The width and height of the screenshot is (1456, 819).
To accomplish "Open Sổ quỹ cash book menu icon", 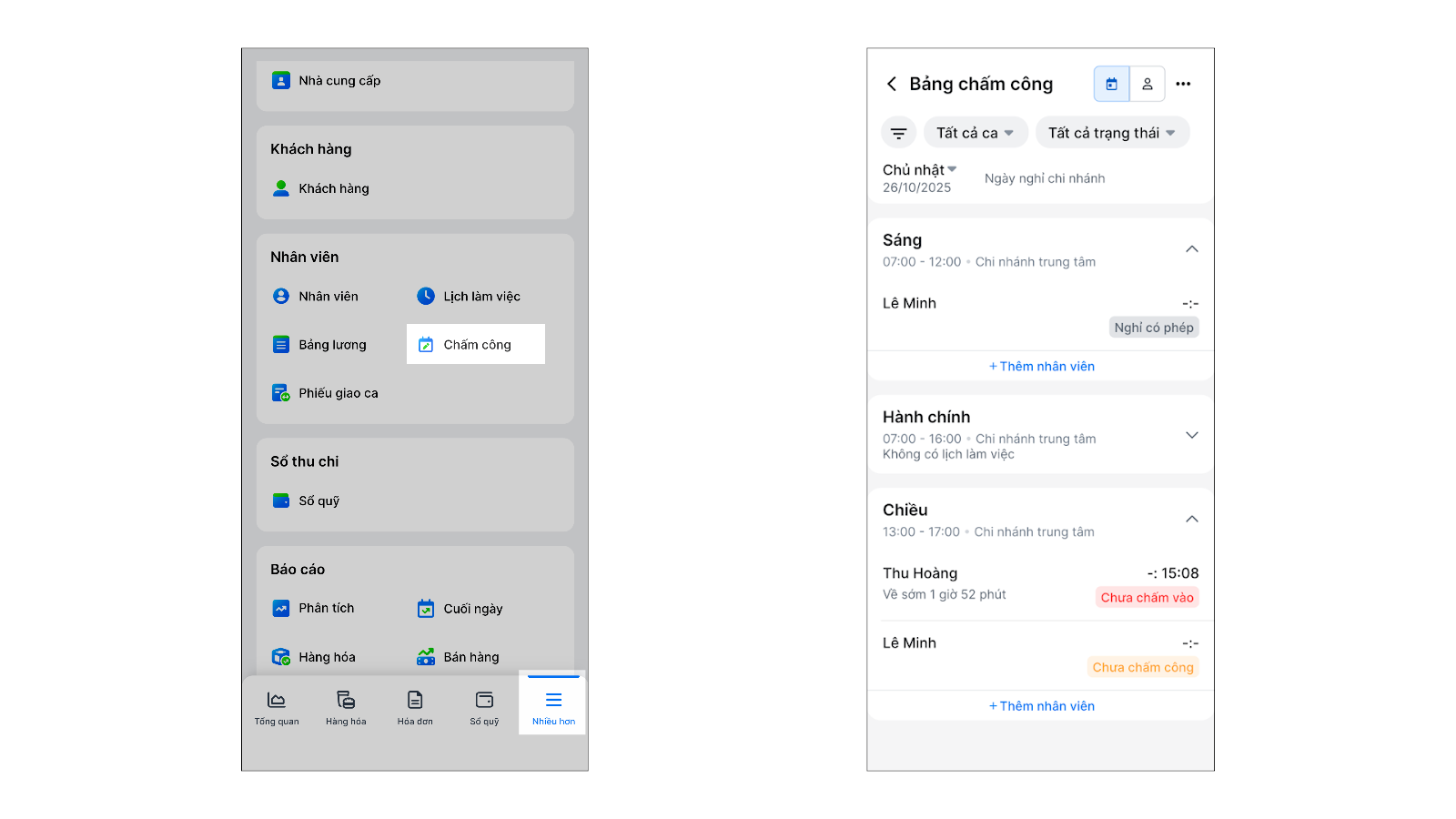I will click(x=281, y=500).
